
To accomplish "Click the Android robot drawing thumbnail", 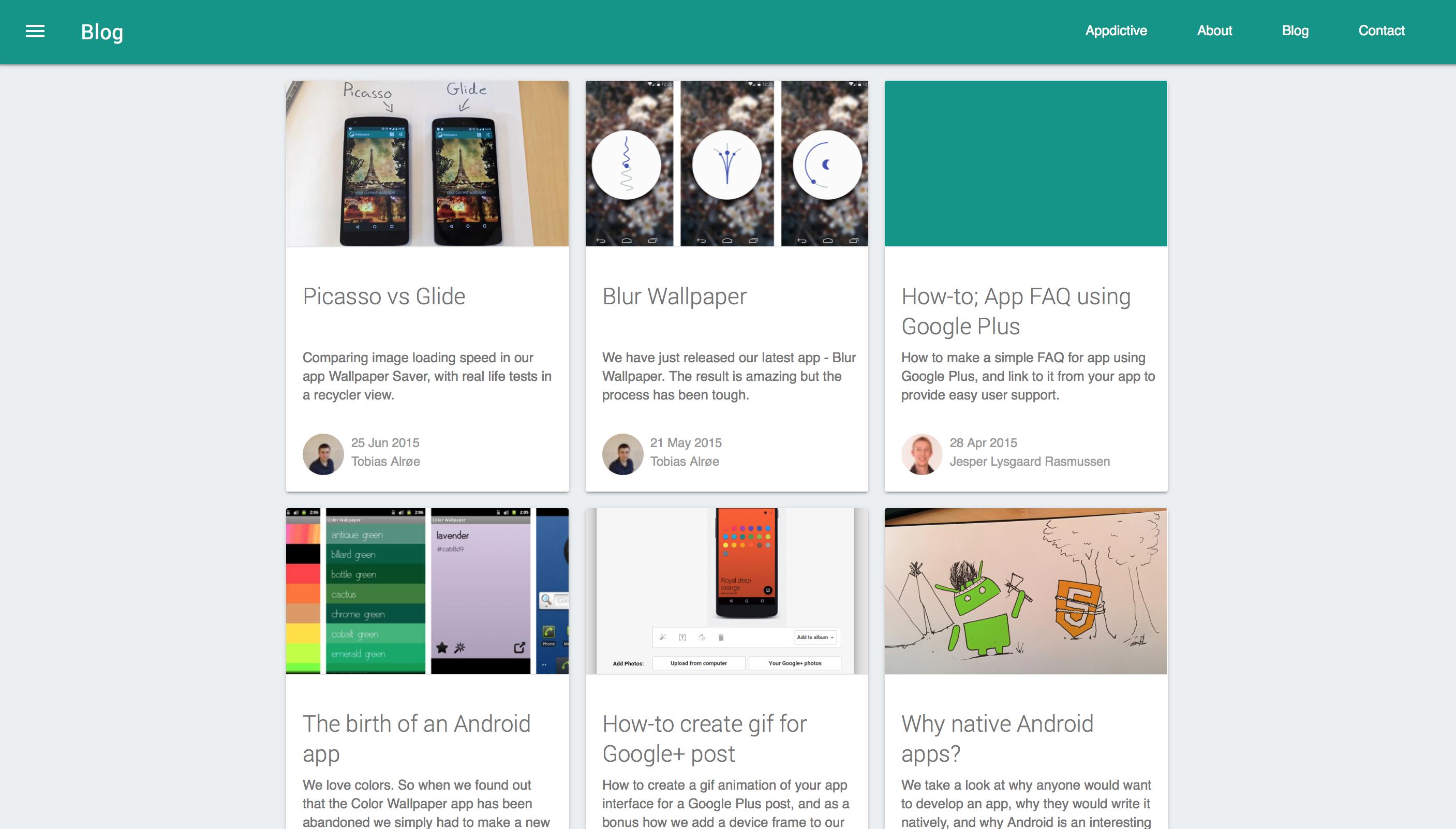I will click(x=1025, y=590).
